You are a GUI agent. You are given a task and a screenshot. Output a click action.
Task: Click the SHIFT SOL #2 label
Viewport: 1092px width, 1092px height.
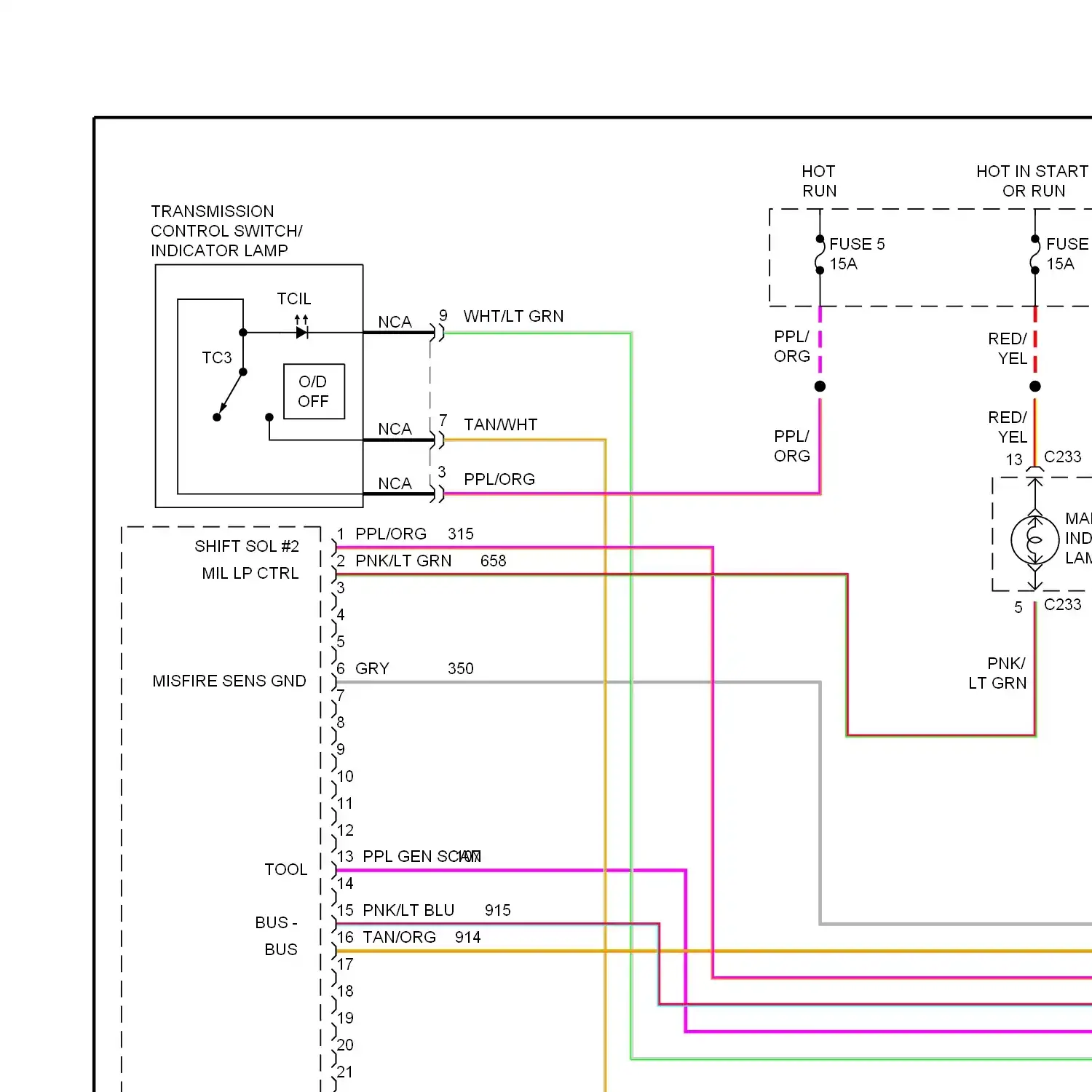pos(247,547)
